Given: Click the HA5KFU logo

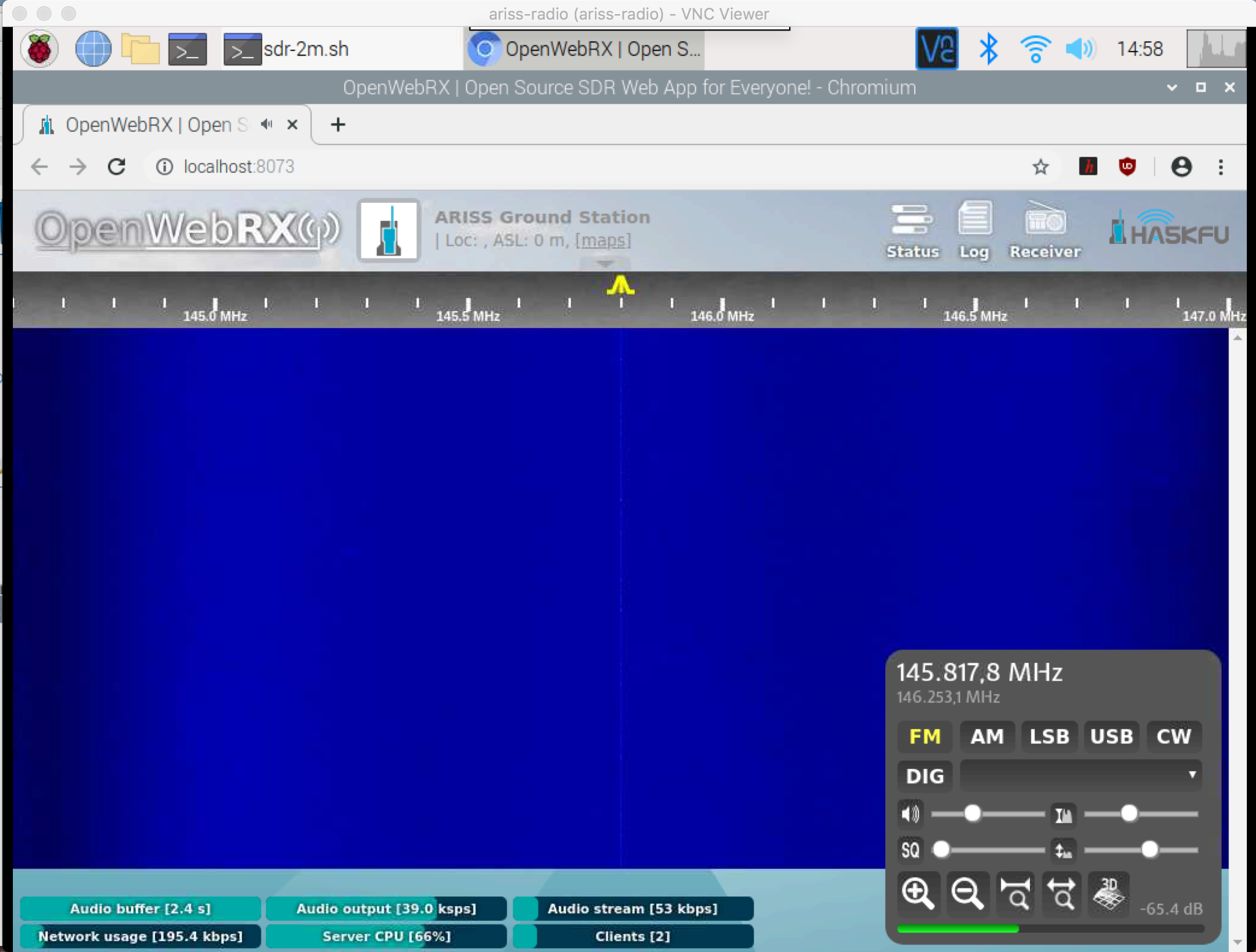Looking at the screenshot, I should [1168, 228].
